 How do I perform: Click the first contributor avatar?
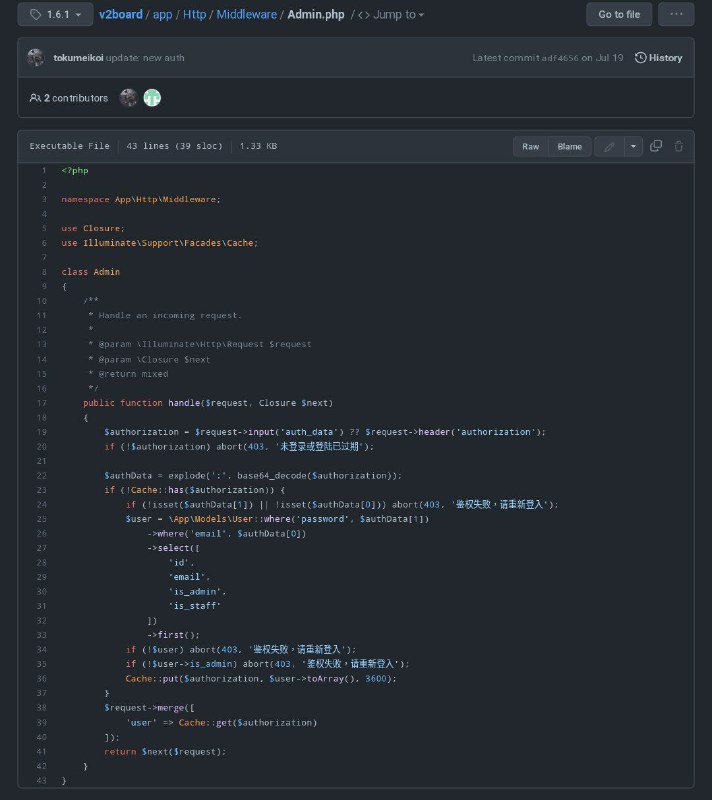[128, 98]
